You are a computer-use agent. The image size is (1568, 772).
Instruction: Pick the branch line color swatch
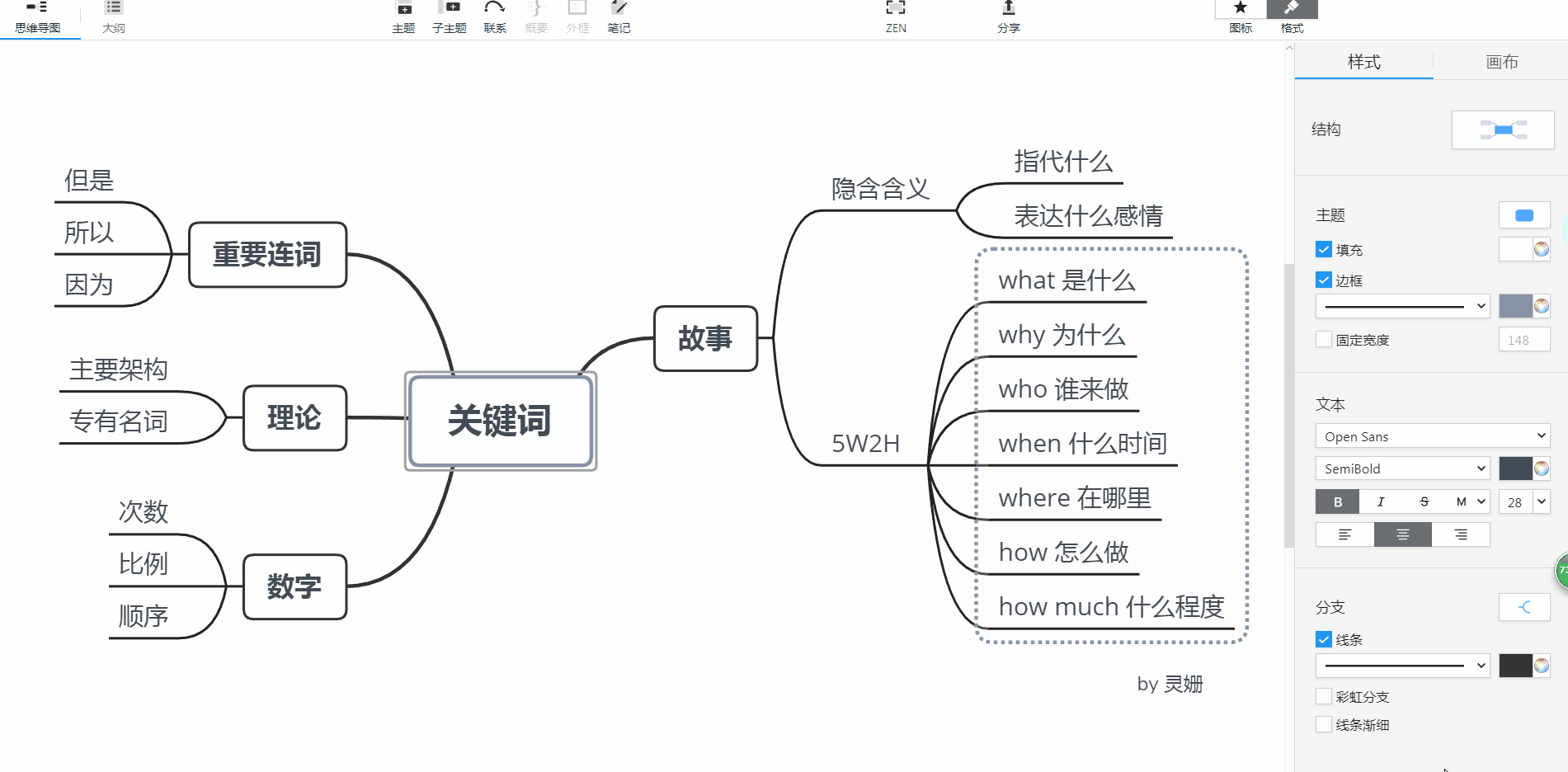click(x=1515, y=665)
